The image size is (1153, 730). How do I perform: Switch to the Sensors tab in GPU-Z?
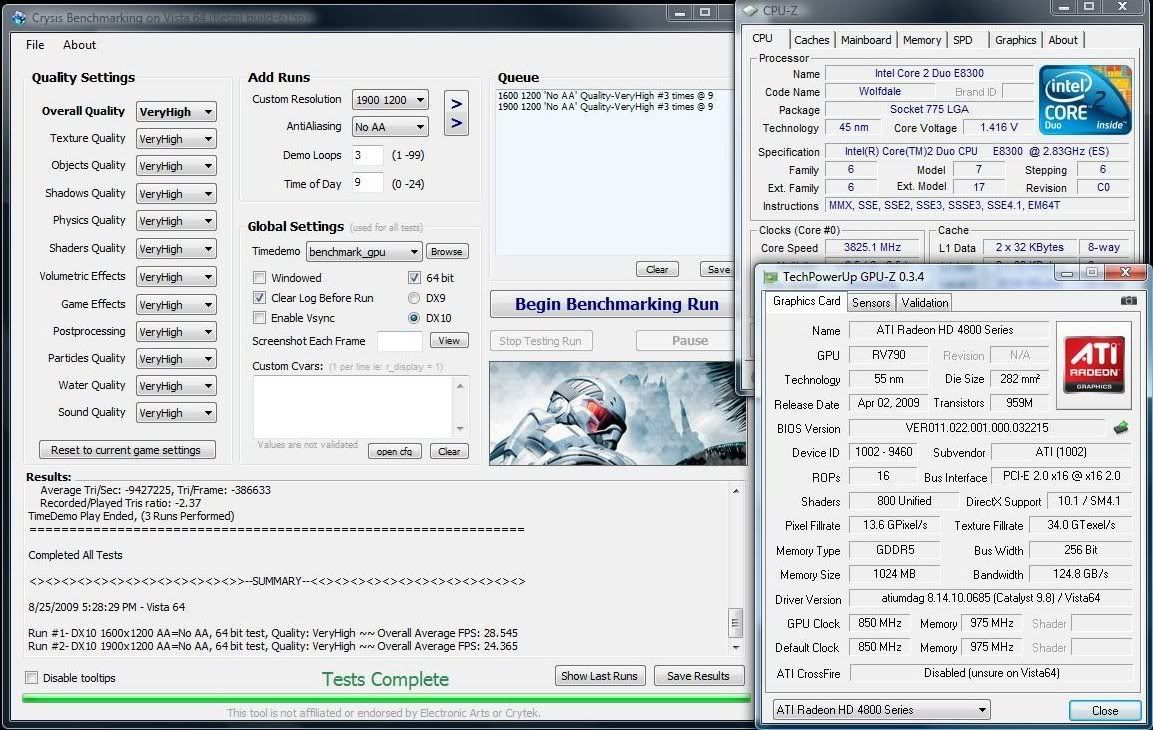click(871, 302)
